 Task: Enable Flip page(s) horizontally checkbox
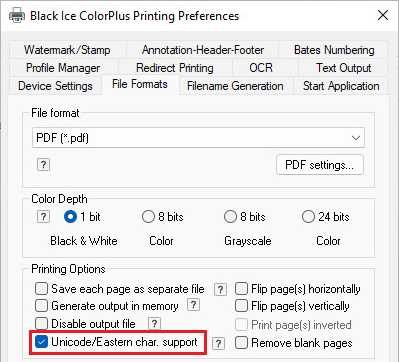241,289
